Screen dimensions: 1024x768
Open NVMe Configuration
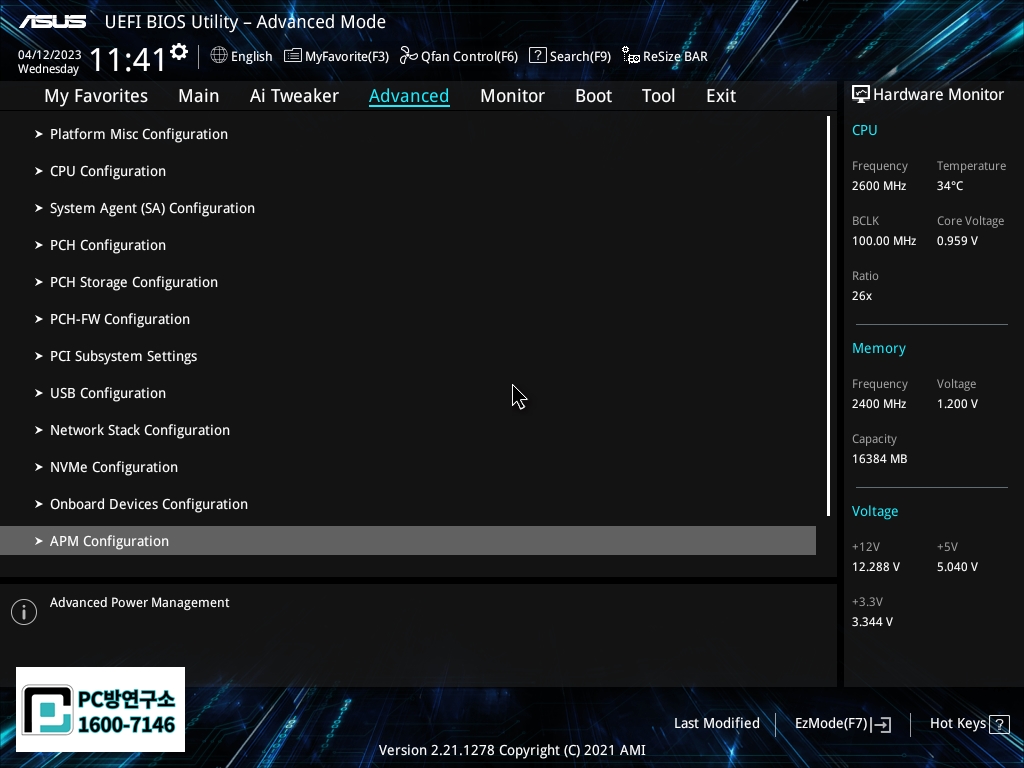(x=114, y=467)
